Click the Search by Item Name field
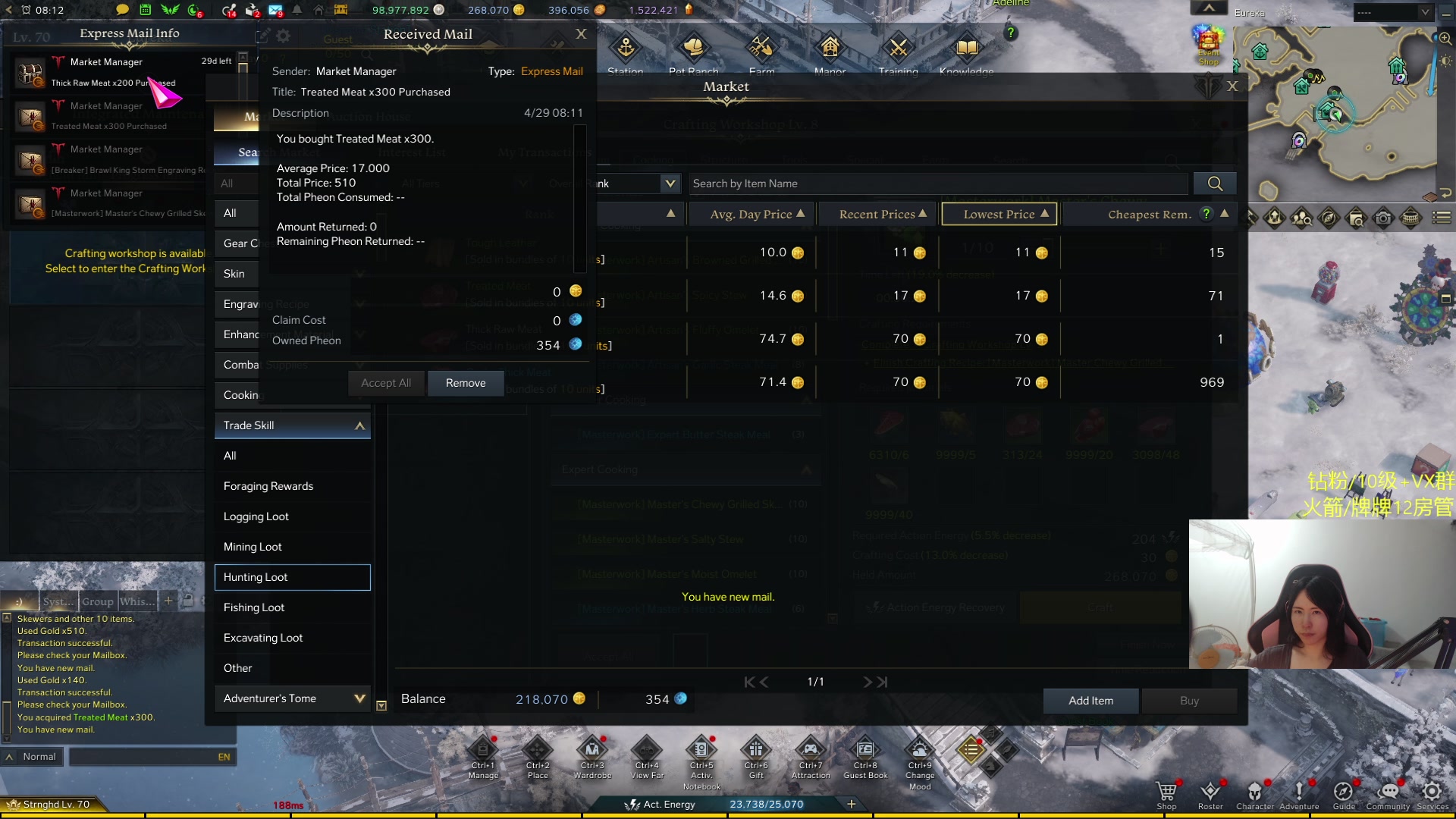Image resolution: width=1456 pixels, height=819 pixels. coord(937,184)
